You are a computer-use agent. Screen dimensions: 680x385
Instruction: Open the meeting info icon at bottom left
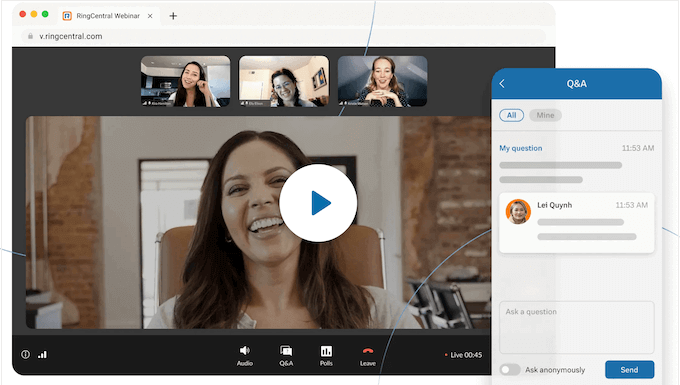click(x=26, y=355)
